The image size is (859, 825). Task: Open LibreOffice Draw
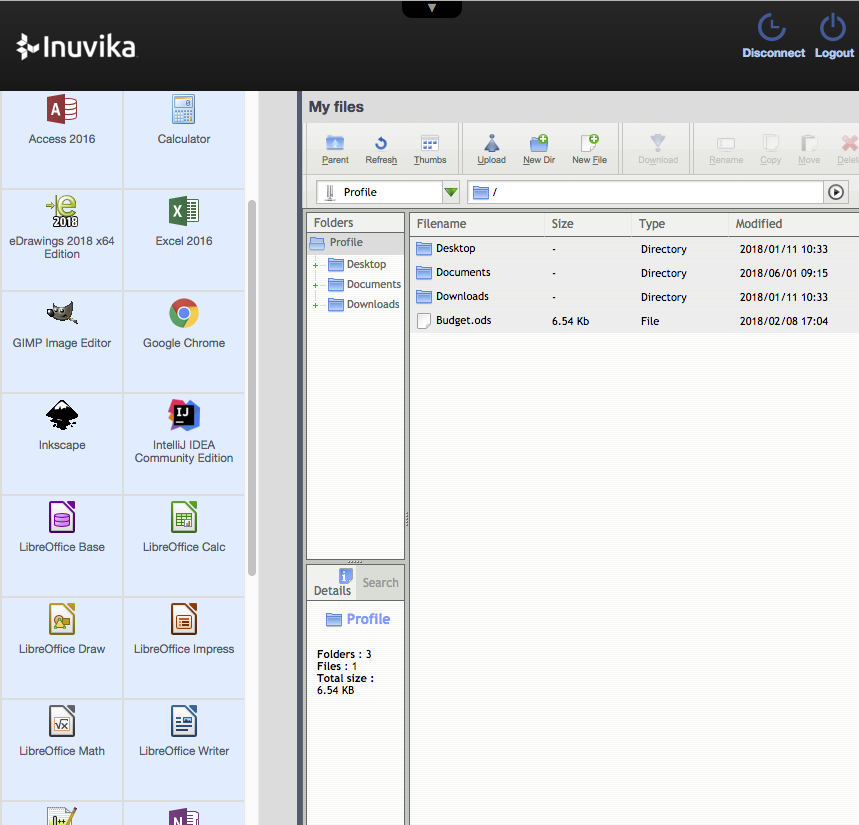(62, 630)
